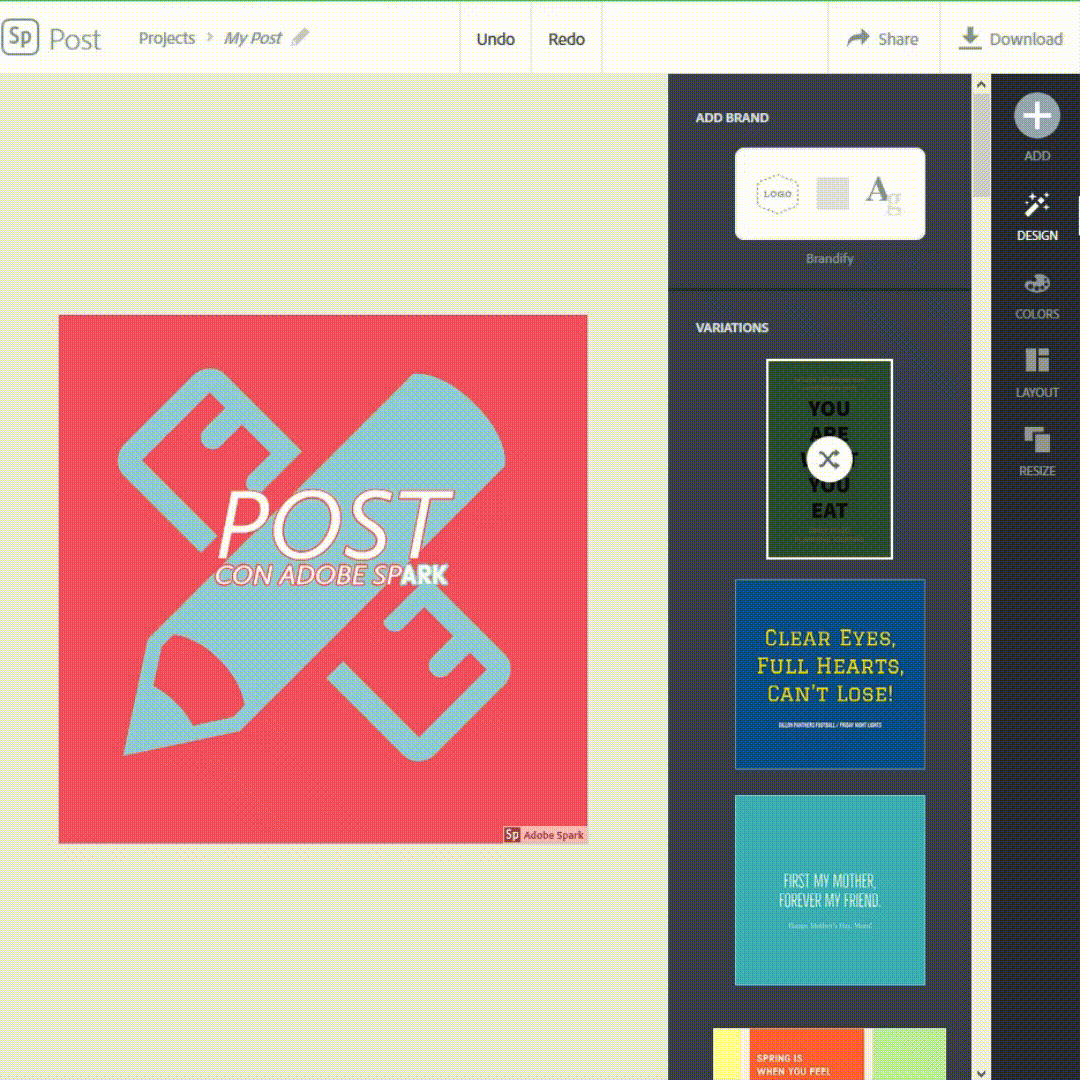Click the Logo hexagon placeholder
Image resolution: width=1080 pixels, height=1080 pixels.
pos(777,194)
